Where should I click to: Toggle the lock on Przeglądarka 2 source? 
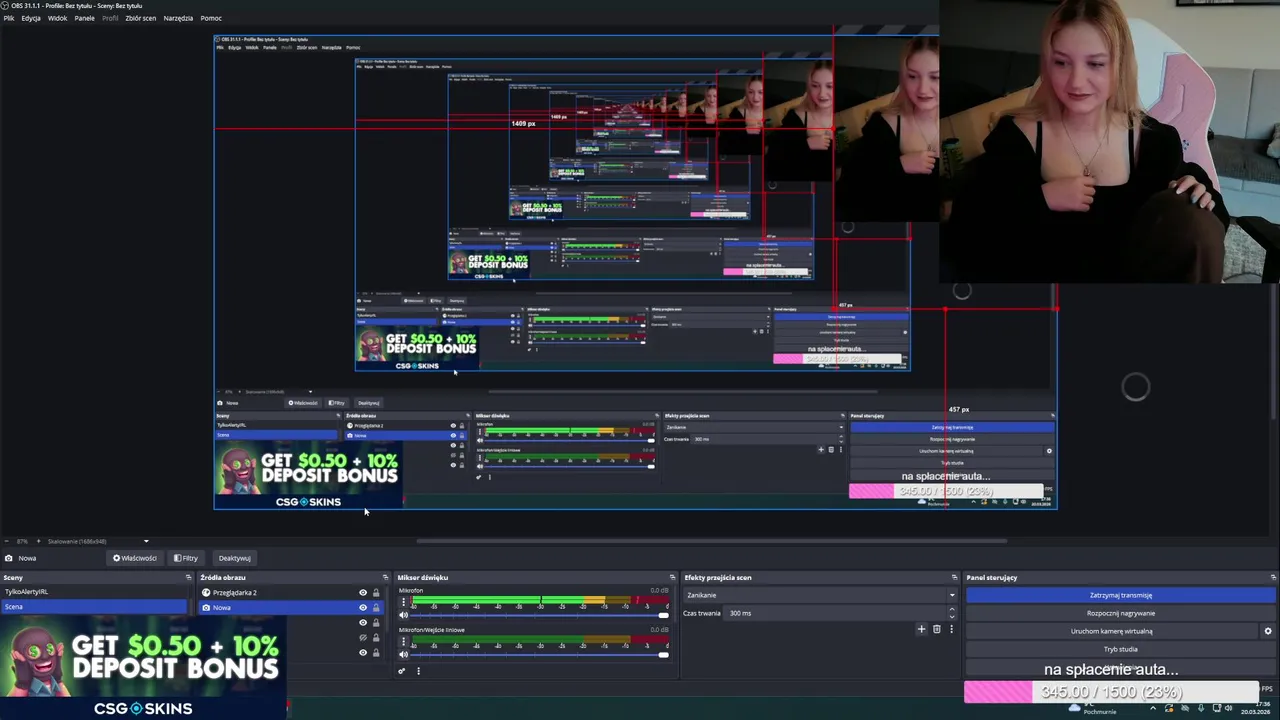(376, 592)
